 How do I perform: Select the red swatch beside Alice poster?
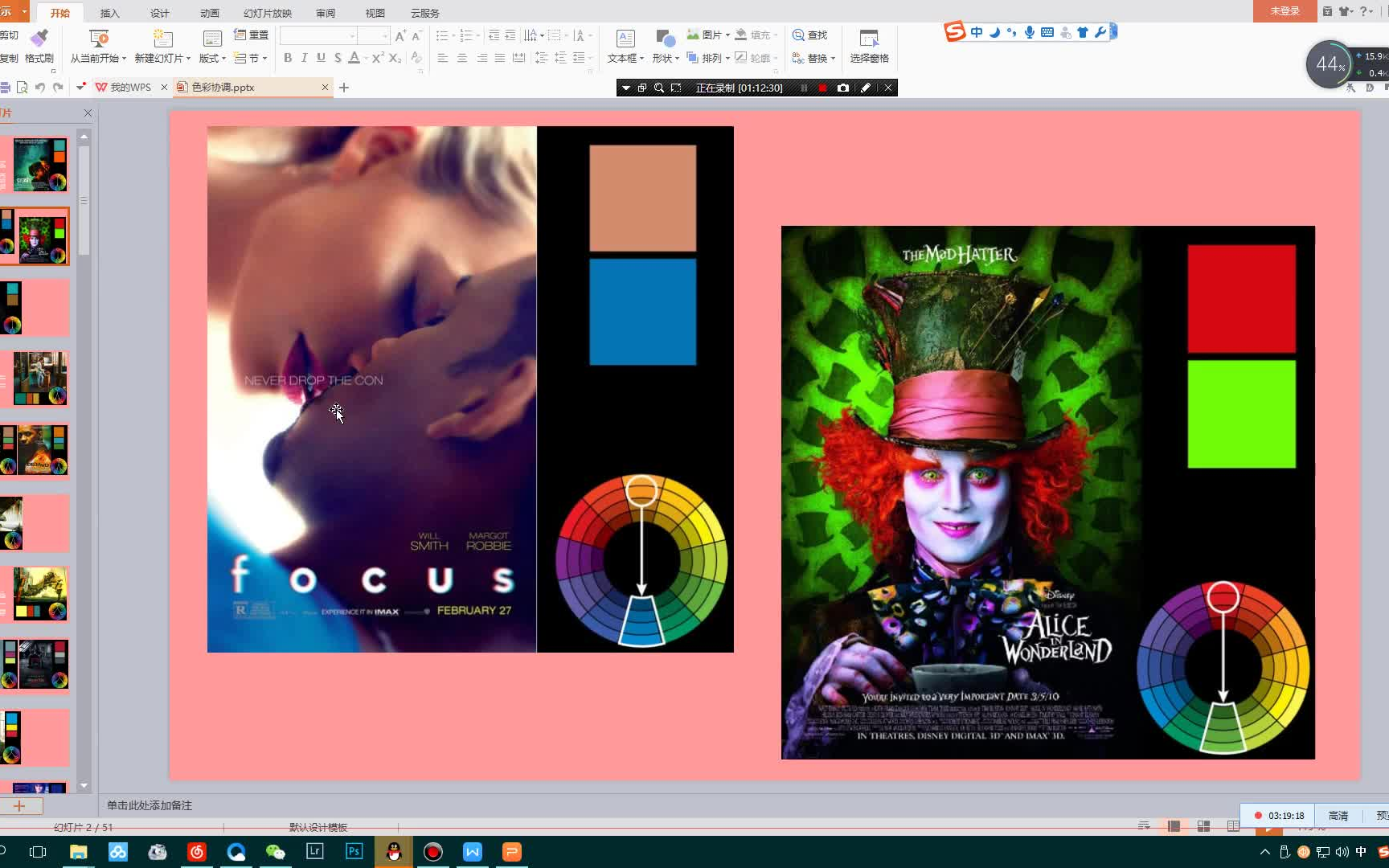tap(1241, 299)
